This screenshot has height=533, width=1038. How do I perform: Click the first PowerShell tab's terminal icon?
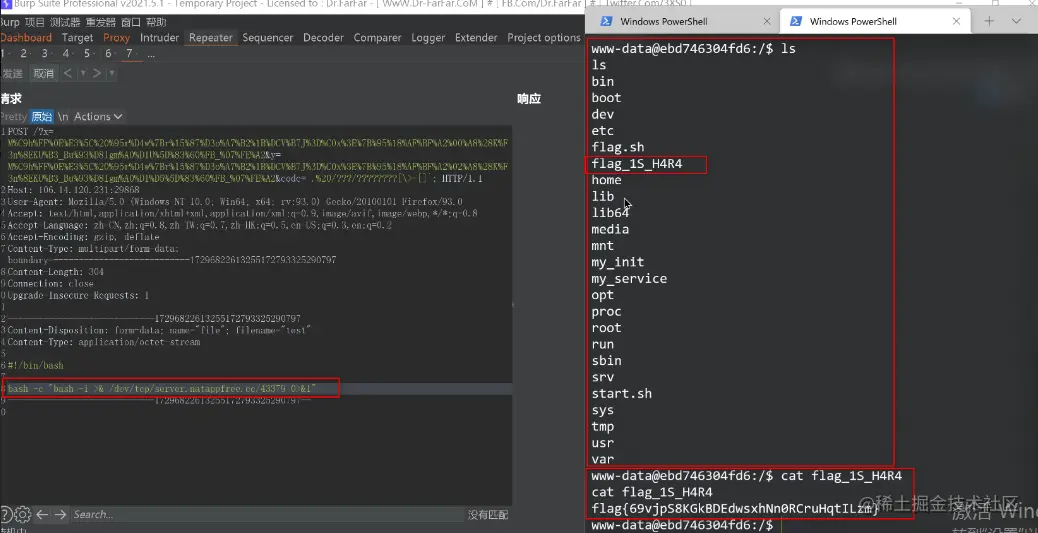coord(606,21)
